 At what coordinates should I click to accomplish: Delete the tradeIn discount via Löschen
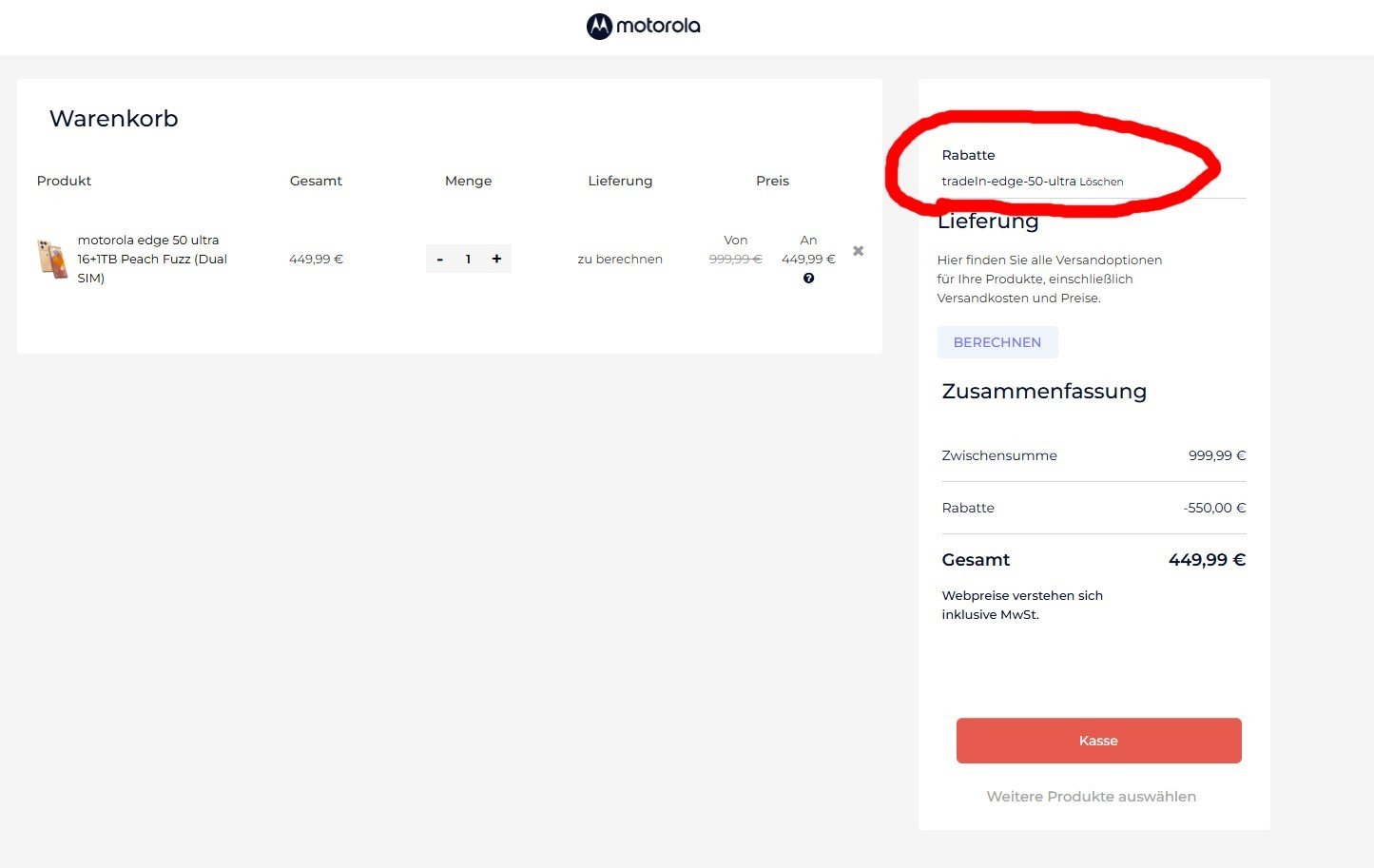coord(1101,182)
